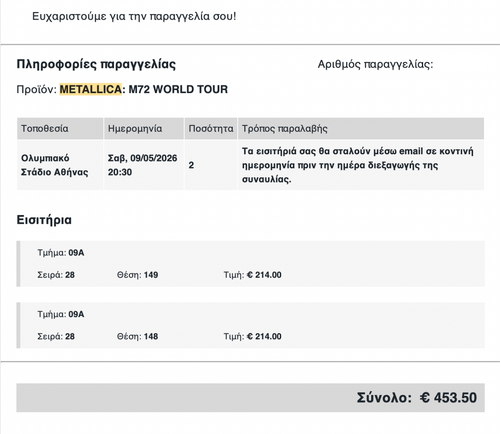Image resolution: width=500 pixels, height=434 pixels.
Task: Click the second ticket price € 214.00
Action: 264,336
